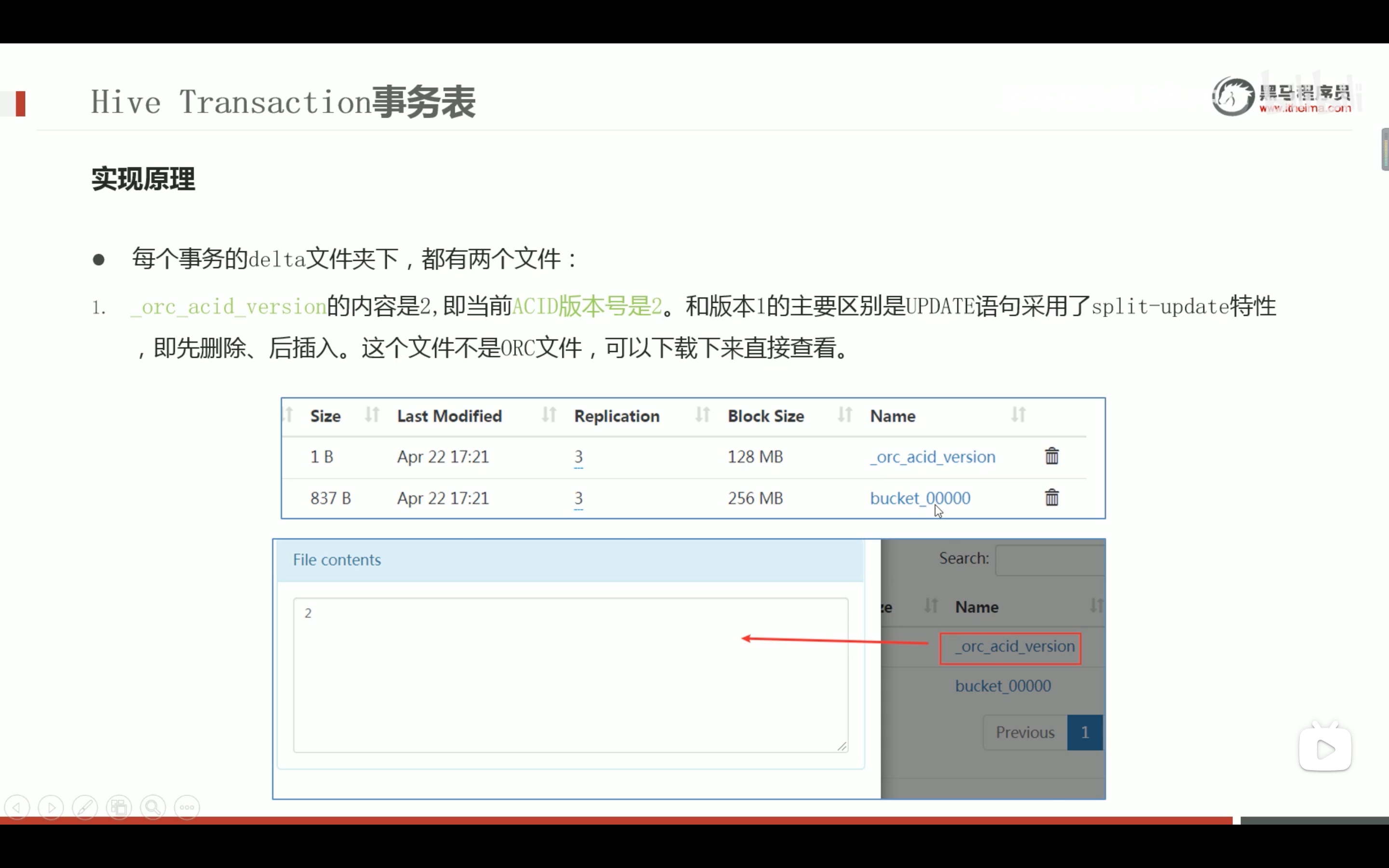Sort by Name column arrows in upper table

pyautogui.click(x=1018, y=415)
